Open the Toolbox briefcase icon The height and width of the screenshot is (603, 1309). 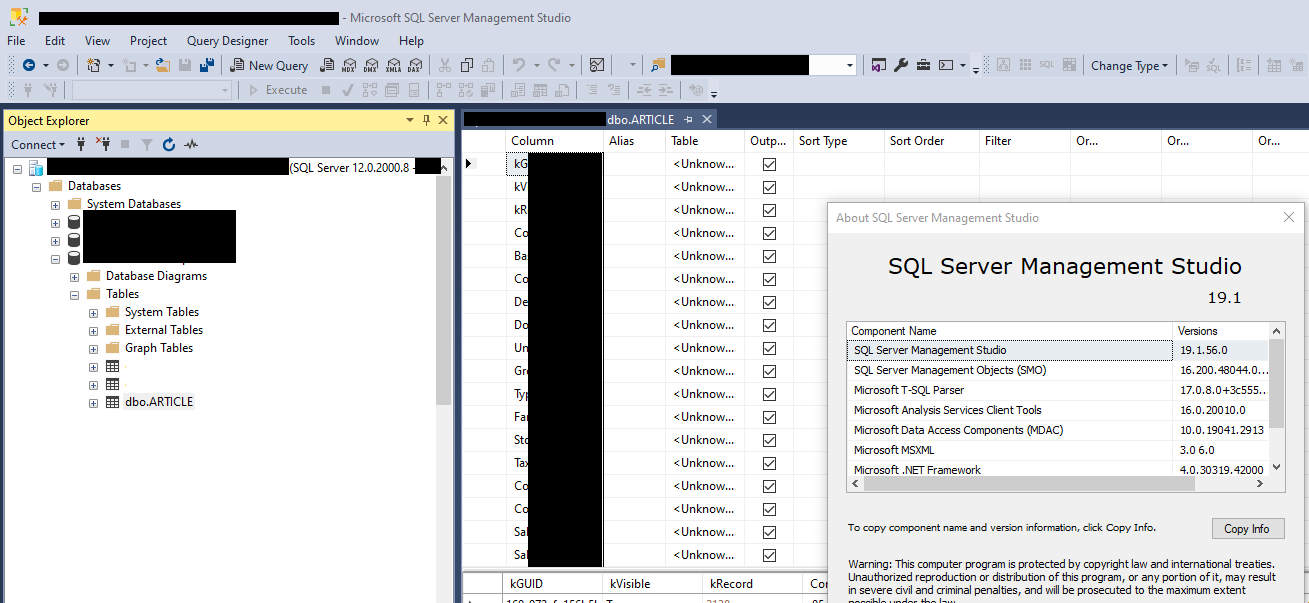pos(922,65)
